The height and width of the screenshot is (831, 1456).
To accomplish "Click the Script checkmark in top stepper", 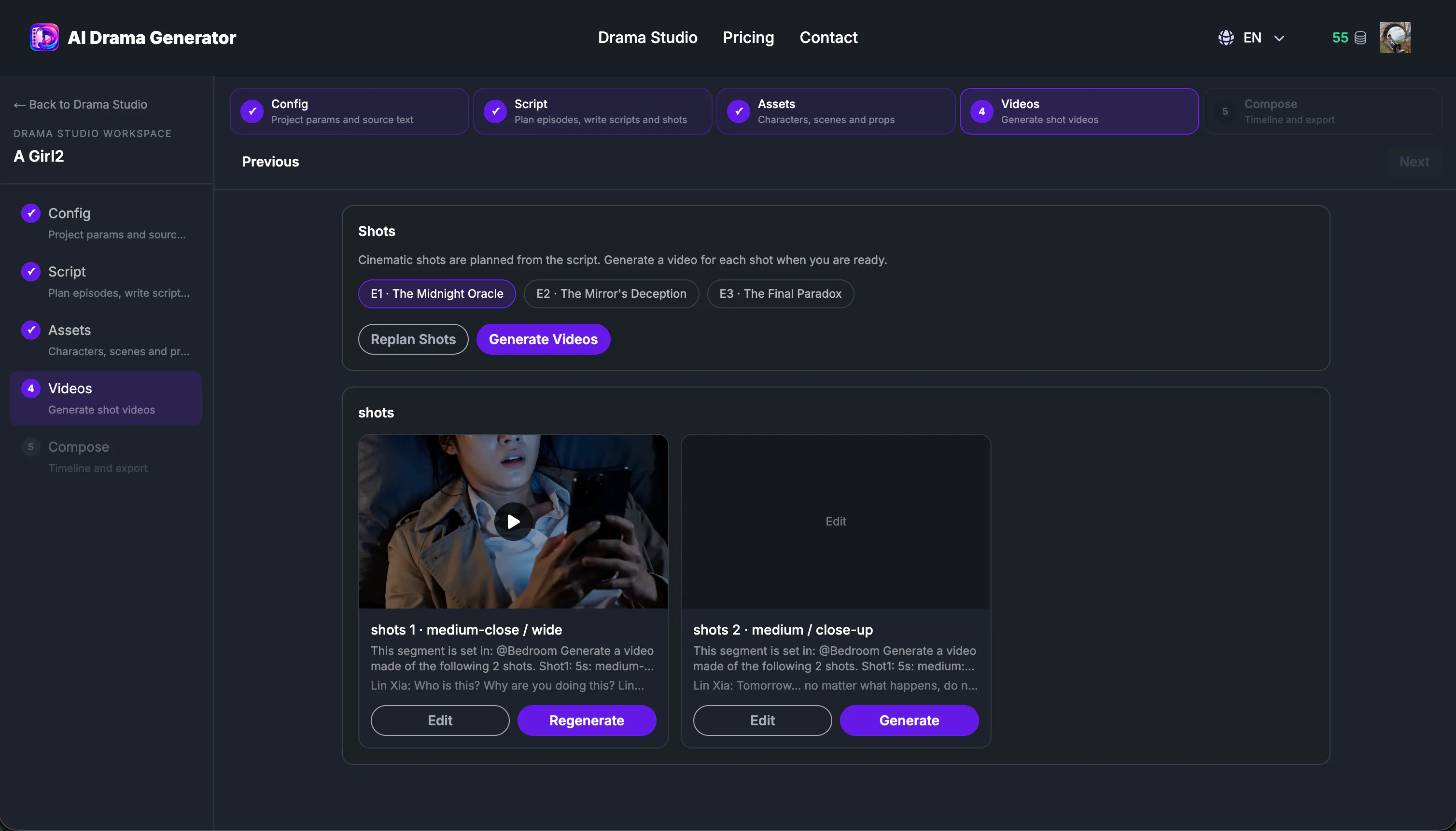I will 495,111.
